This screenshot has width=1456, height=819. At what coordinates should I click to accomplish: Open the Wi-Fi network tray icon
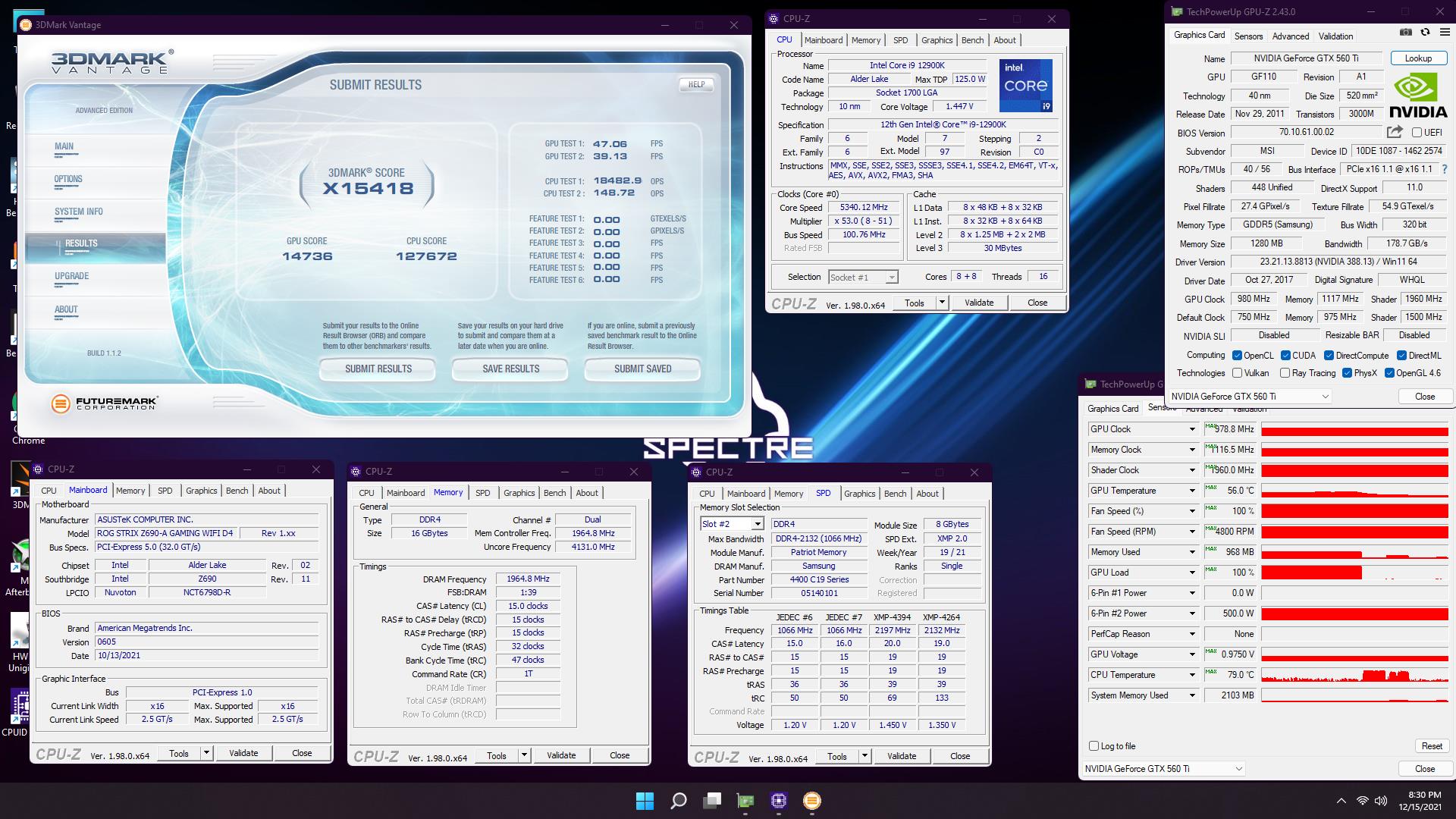(x=1363, y=801)
